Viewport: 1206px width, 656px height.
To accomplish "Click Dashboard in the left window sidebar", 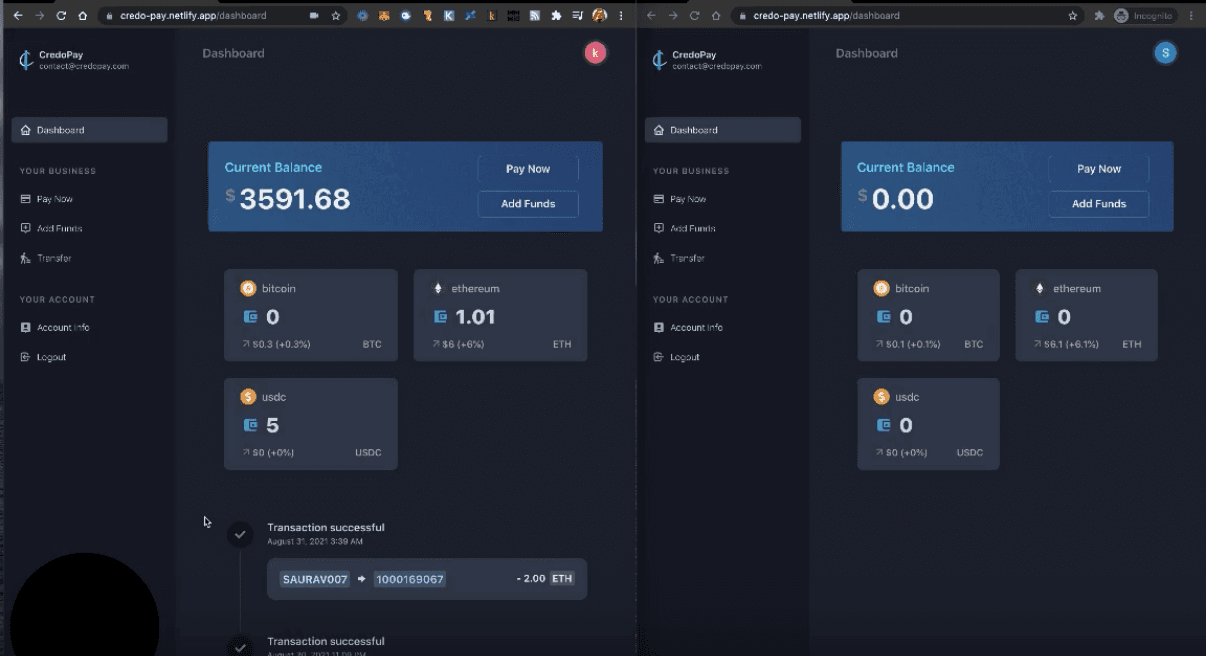I will click(x=89, y=130).
